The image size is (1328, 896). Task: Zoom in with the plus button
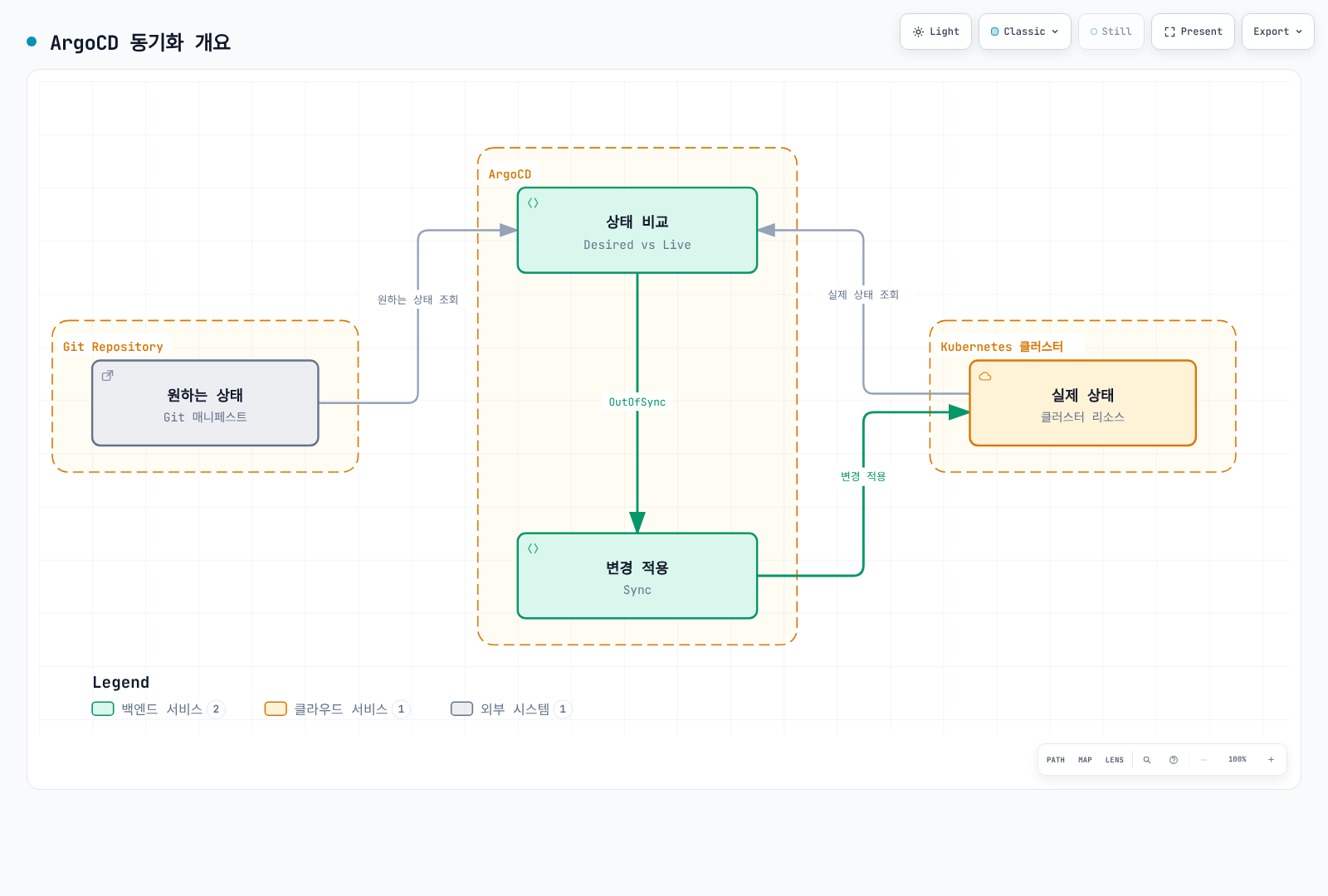point(1271,760)
